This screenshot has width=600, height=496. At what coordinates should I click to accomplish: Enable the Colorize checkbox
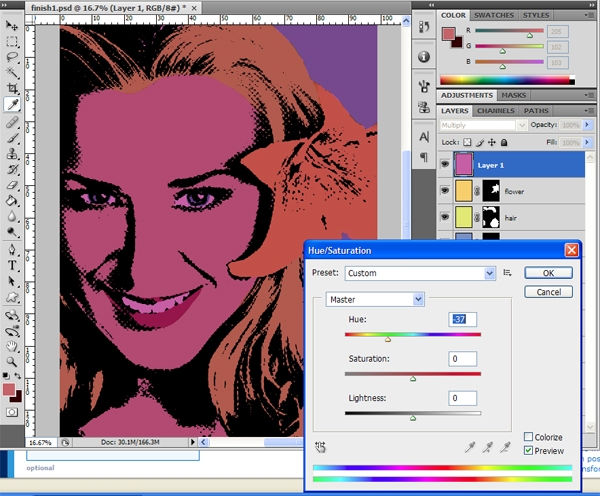pyautogui.click(x=528, y=437)
